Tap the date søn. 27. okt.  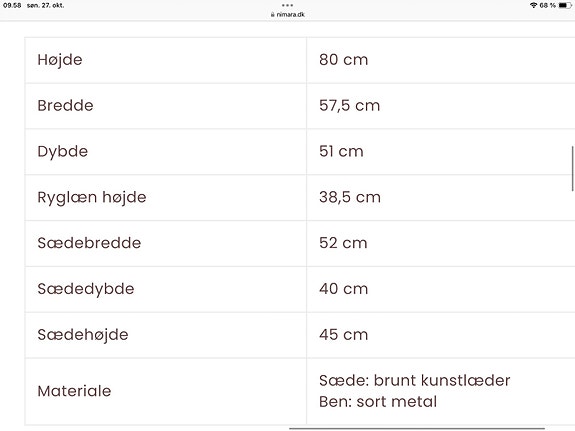[x=45, y=5]
